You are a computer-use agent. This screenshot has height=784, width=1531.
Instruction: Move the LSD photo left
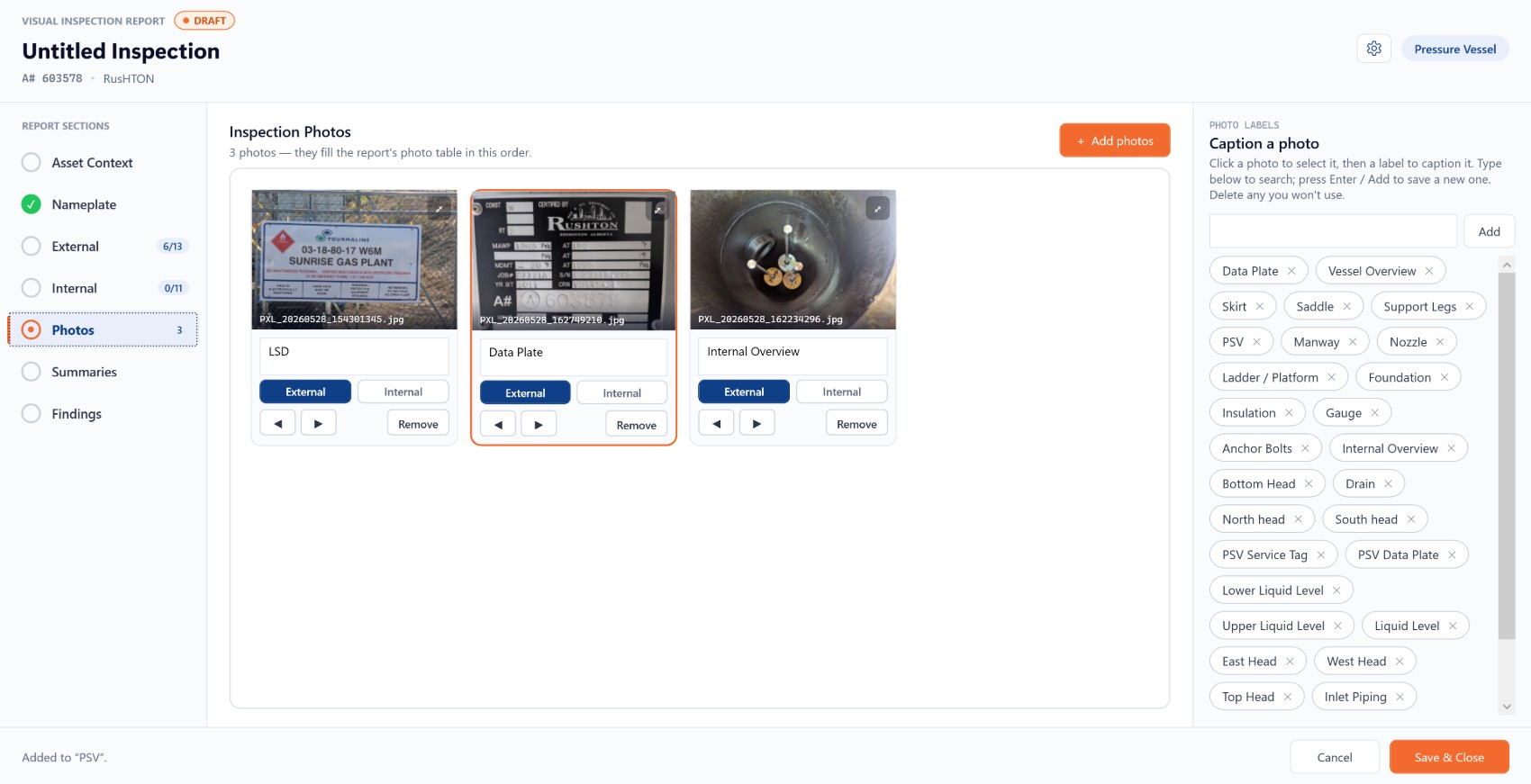click(277, 423)
